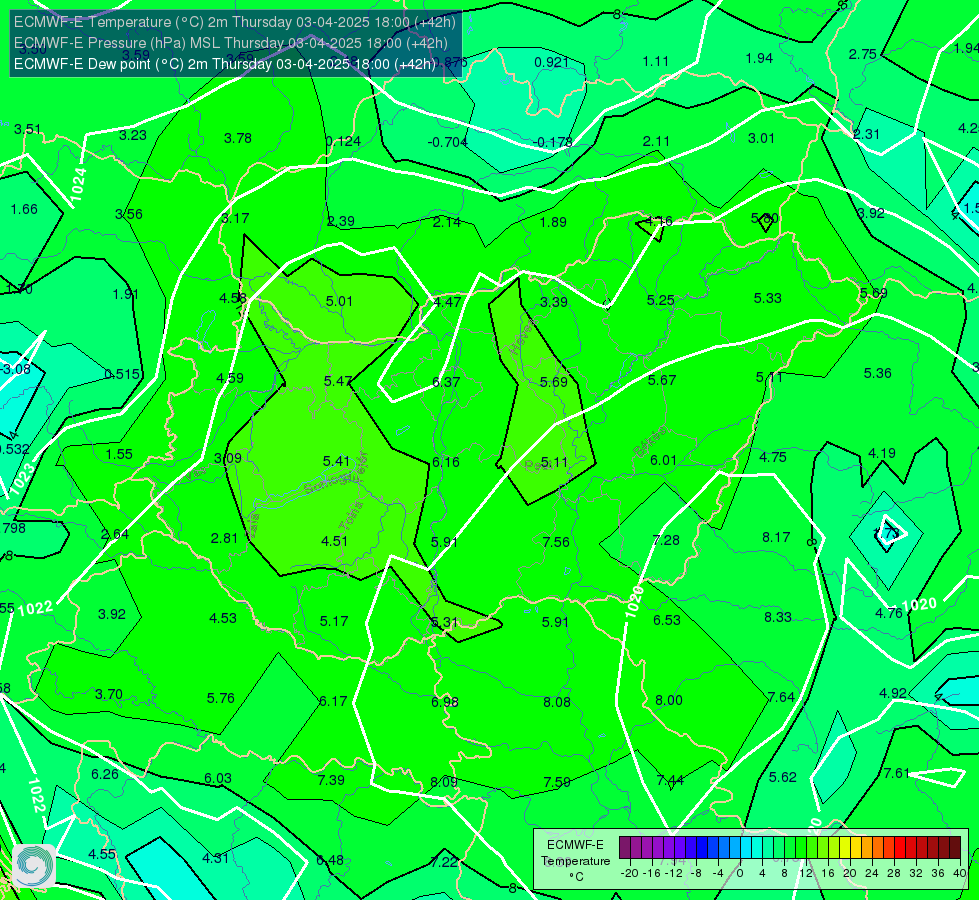Click the dew point value 5.31
Viewport: 979px width, 900px height.
pos(445,623)
